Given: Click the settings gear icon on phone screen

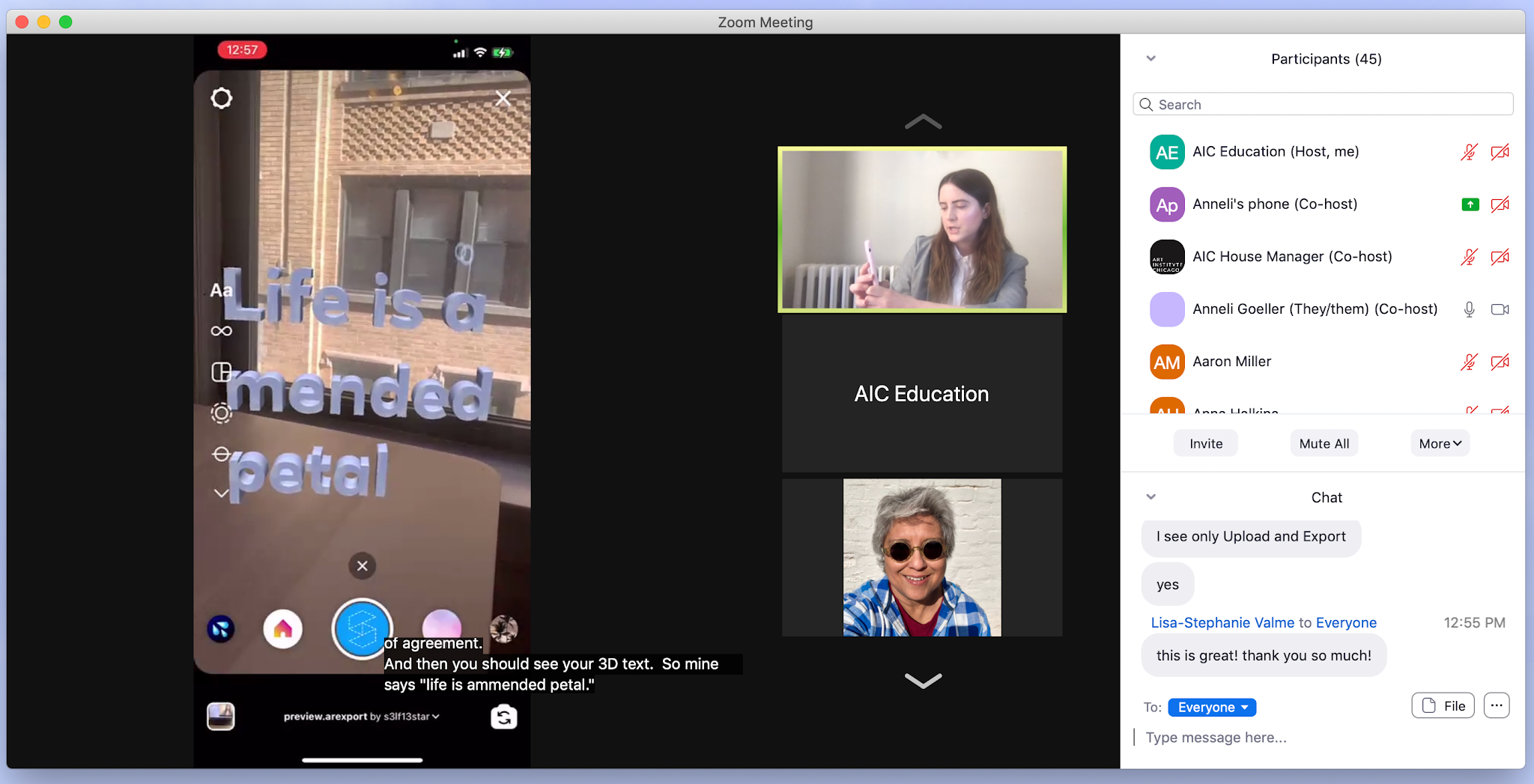Looking at the screenshot, I should [x=222, y=98].
